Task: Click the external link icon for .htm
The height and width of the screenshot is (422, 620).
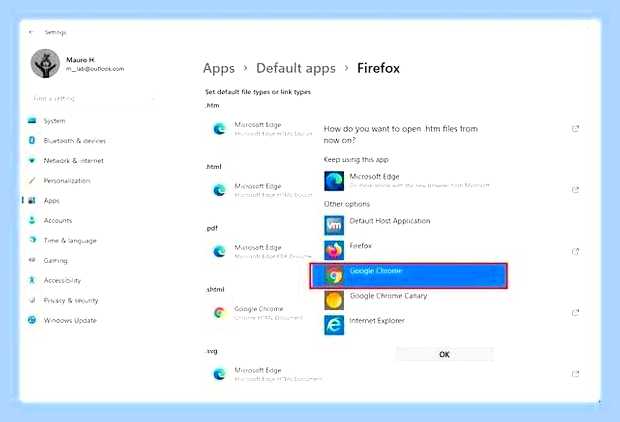Action: (575, 129)
